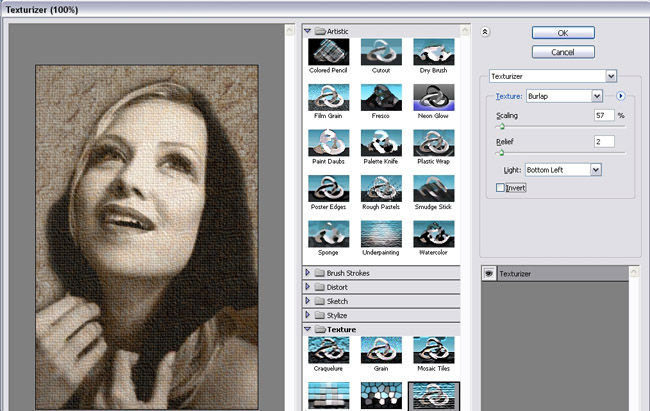Collapse the Artistic filter folder
650x411 pixels.
(307, 31)
